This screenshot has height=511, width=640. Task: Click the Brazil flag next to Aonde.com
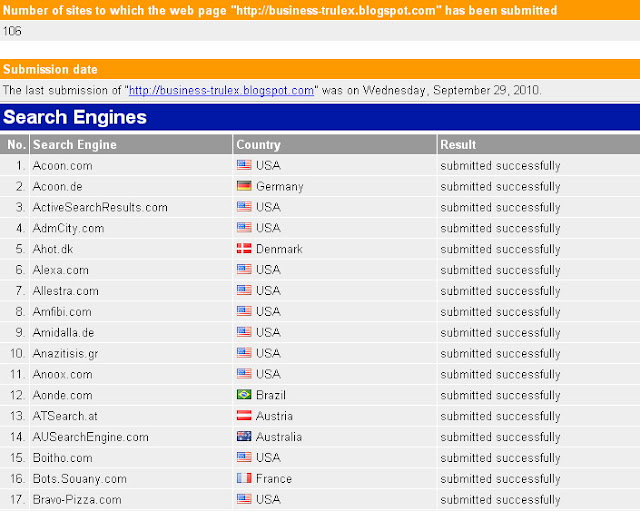tap(244, 395)
